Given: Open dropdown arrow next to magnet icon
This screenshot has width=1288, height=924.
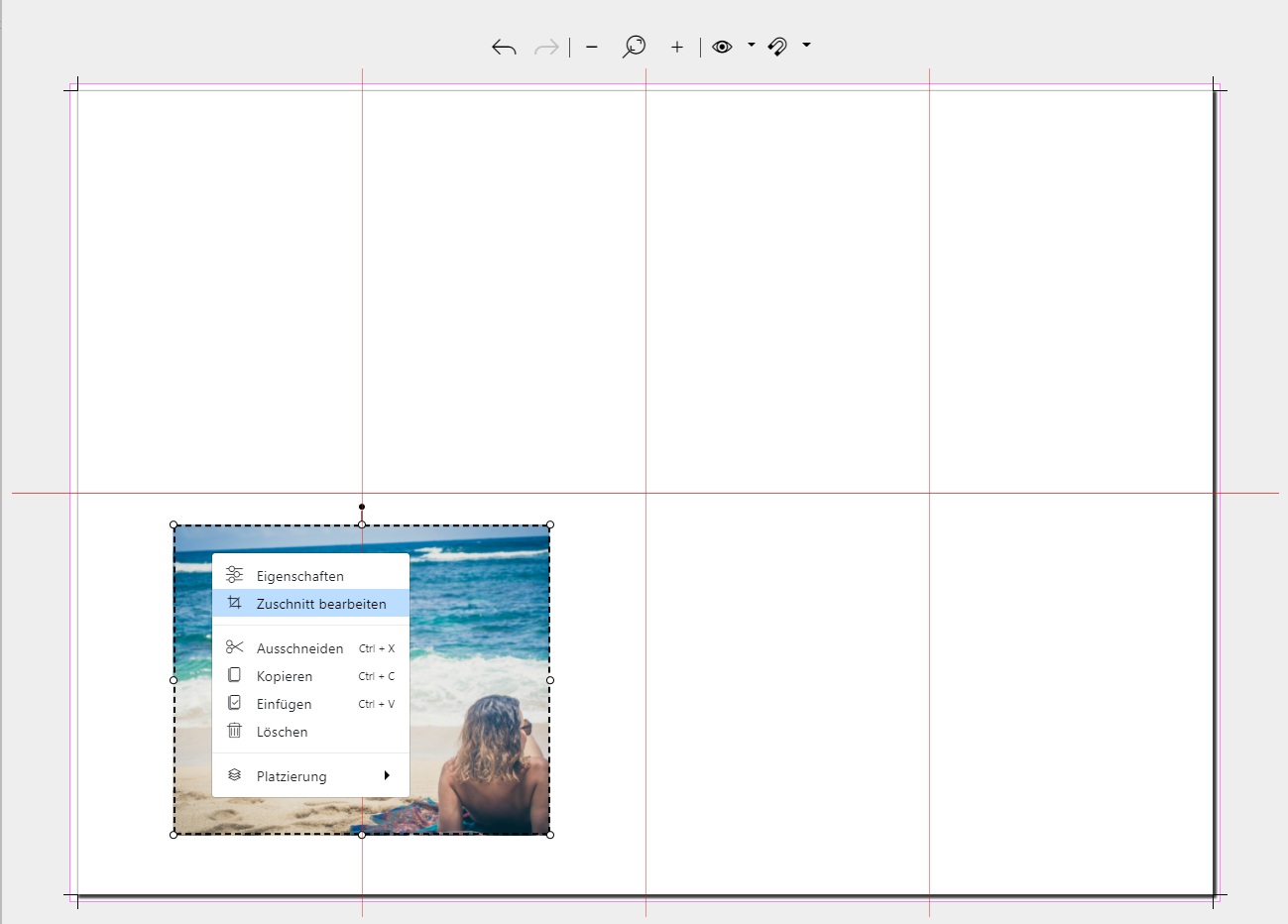Looking at the screenshot, I should (806, 45).
